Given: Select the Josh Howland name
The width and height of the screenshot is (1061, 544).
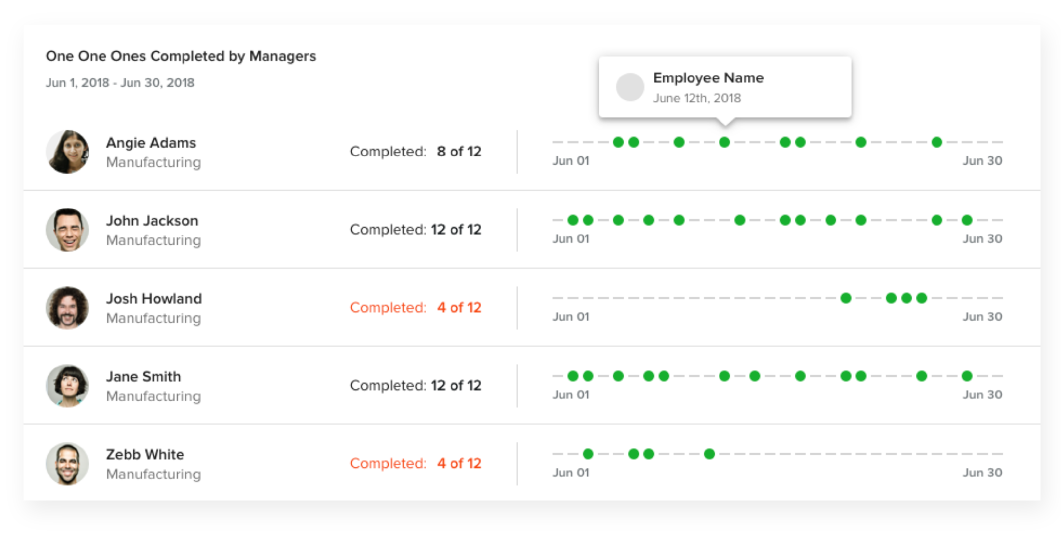Looking at the screenshot, I should (x=154, y=299).
